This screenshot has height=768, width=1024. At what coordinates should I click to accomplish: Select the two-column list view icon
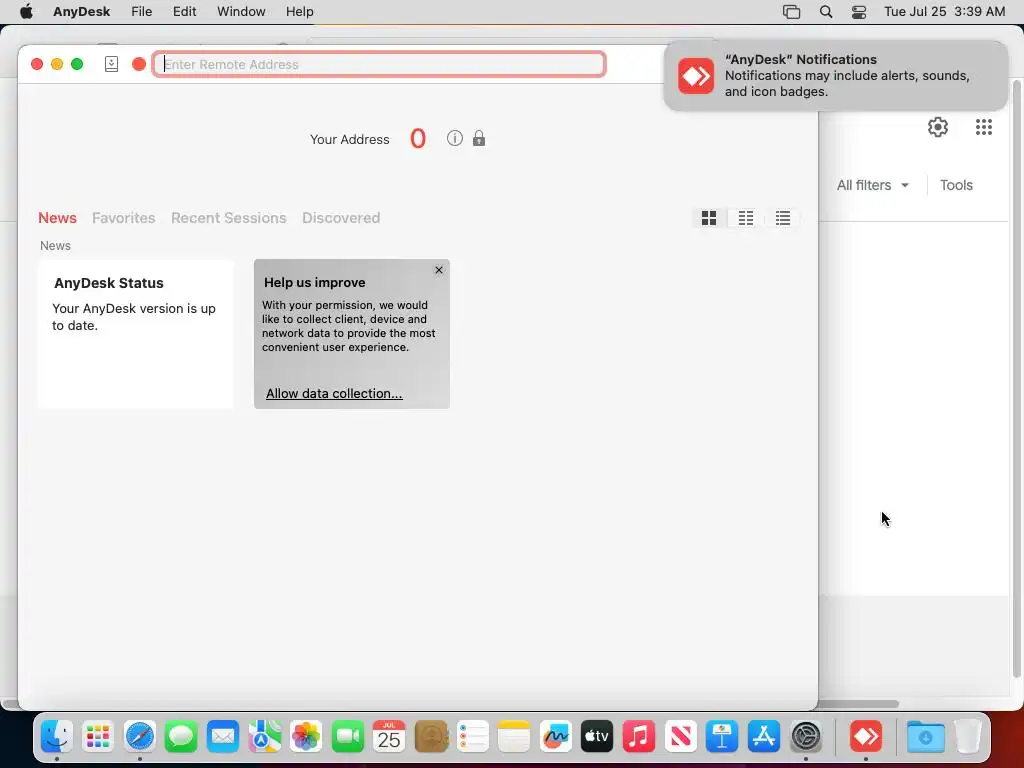click(x=746, y=218)
